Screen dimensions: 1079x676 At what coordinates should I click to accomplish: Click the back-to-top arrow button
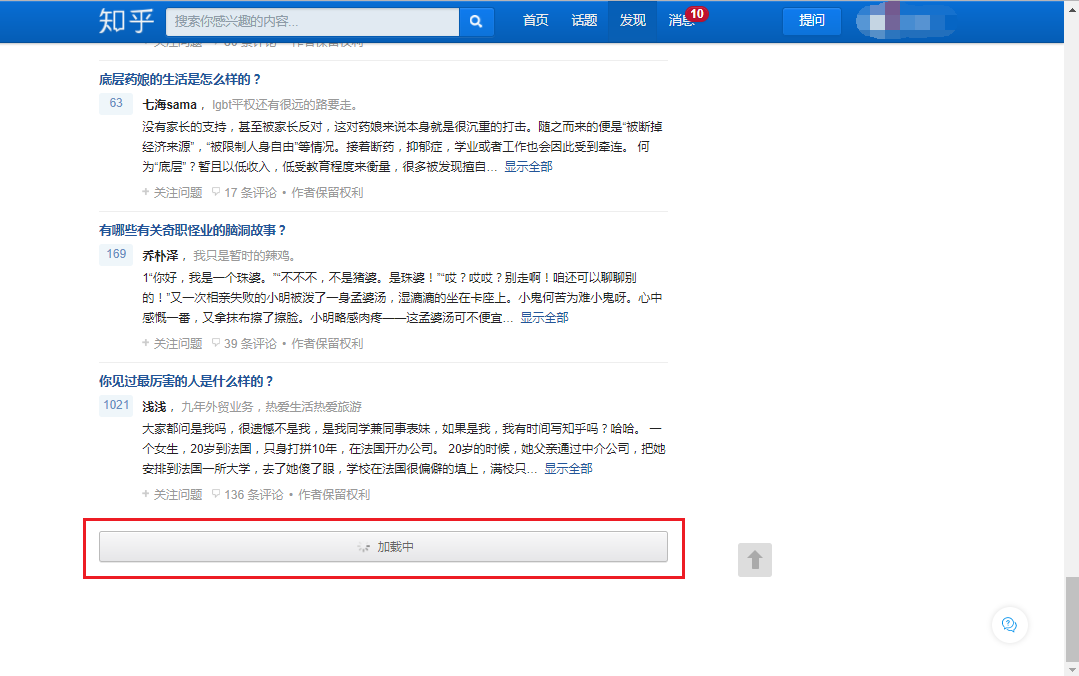point(755,560)
